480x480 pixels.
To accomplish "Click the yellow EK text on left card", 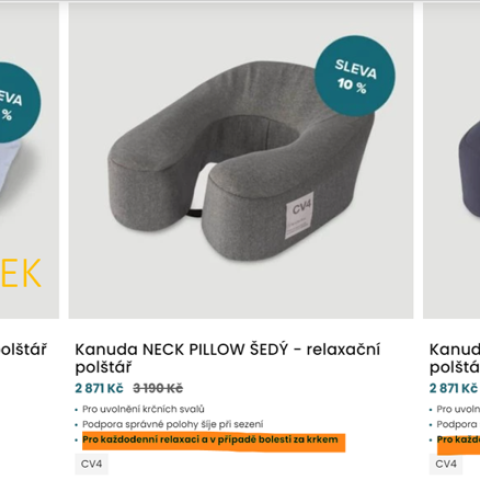I will (x=21, y=273).
